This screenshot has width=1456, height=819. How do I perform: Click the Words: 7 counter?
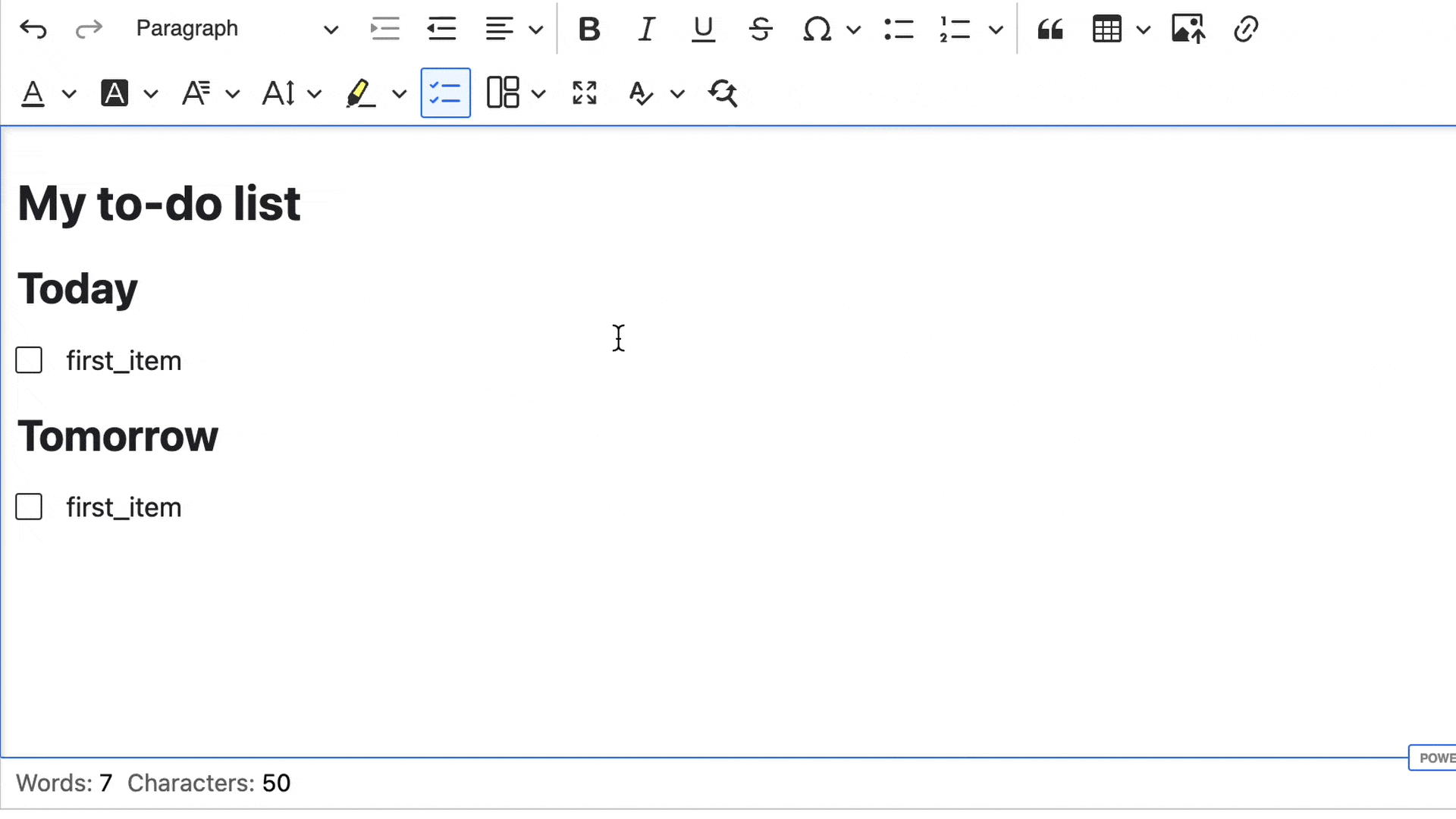64,783
